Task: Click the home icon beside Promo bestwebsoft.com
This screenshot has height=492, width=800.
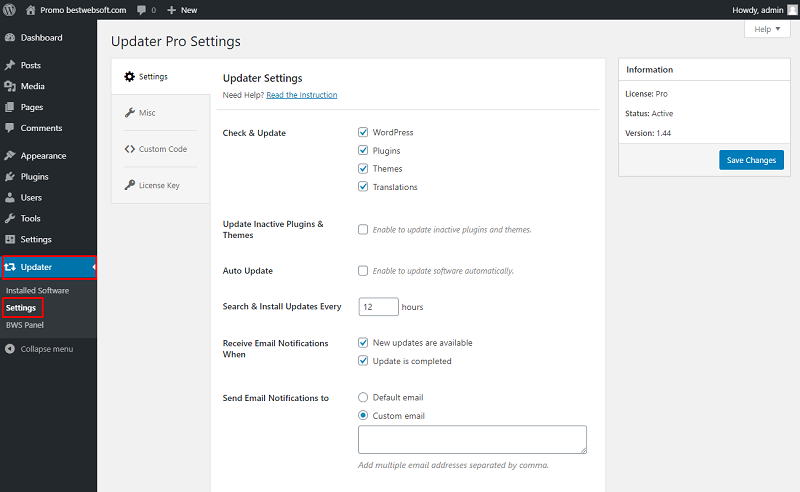Action: pyautogui.click(x=31, y=10)
